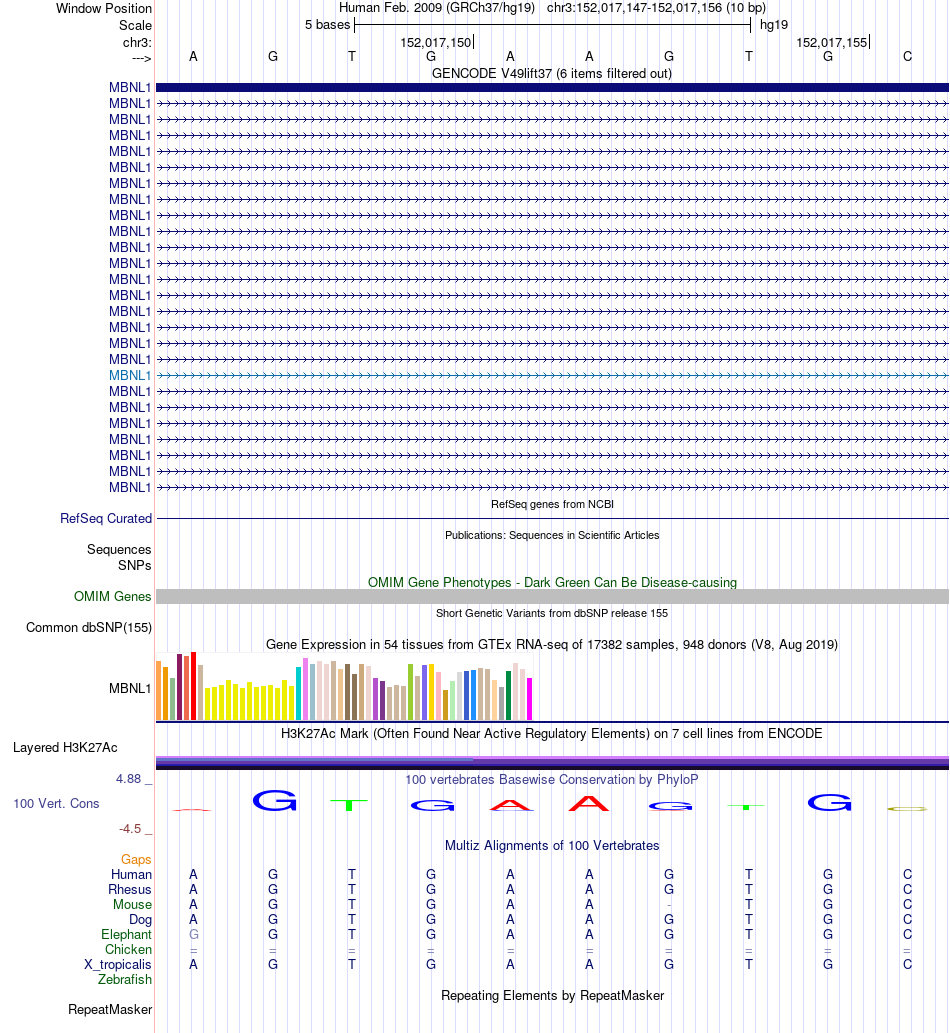Click the MBNL1 GTEx expression bar chart
This screenshot has height=1033, width=950.
click(x=344, y=686)
